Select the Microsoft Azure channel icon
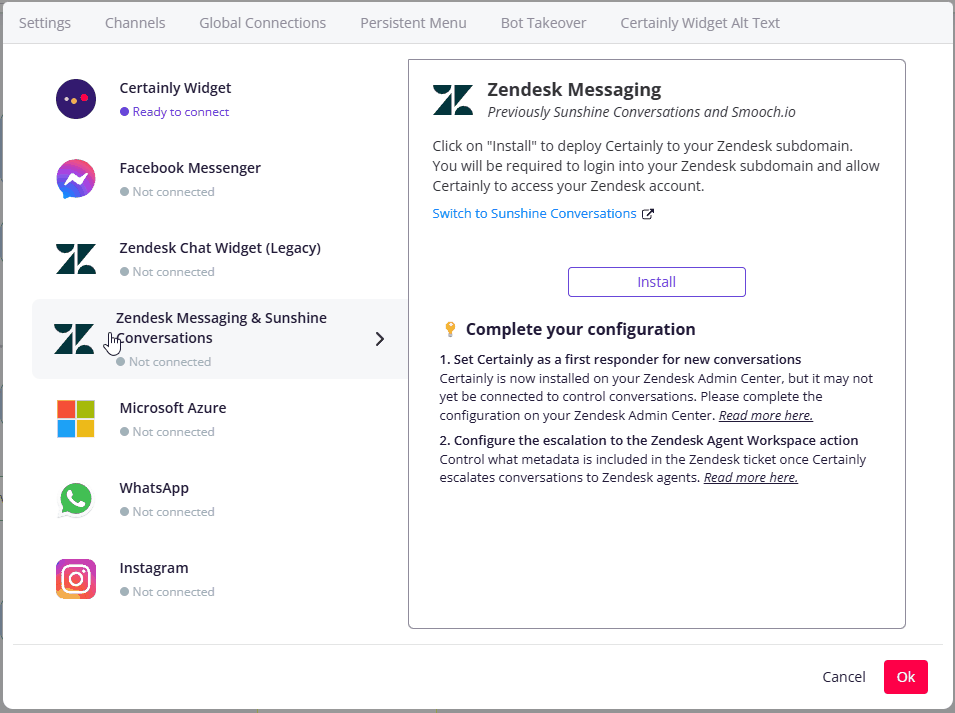 [x=76, y=419]
